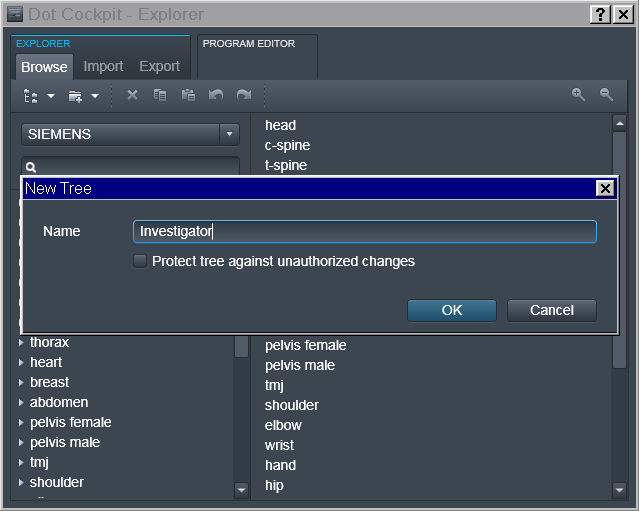Select hip in the right list

[x=274, y=485]
